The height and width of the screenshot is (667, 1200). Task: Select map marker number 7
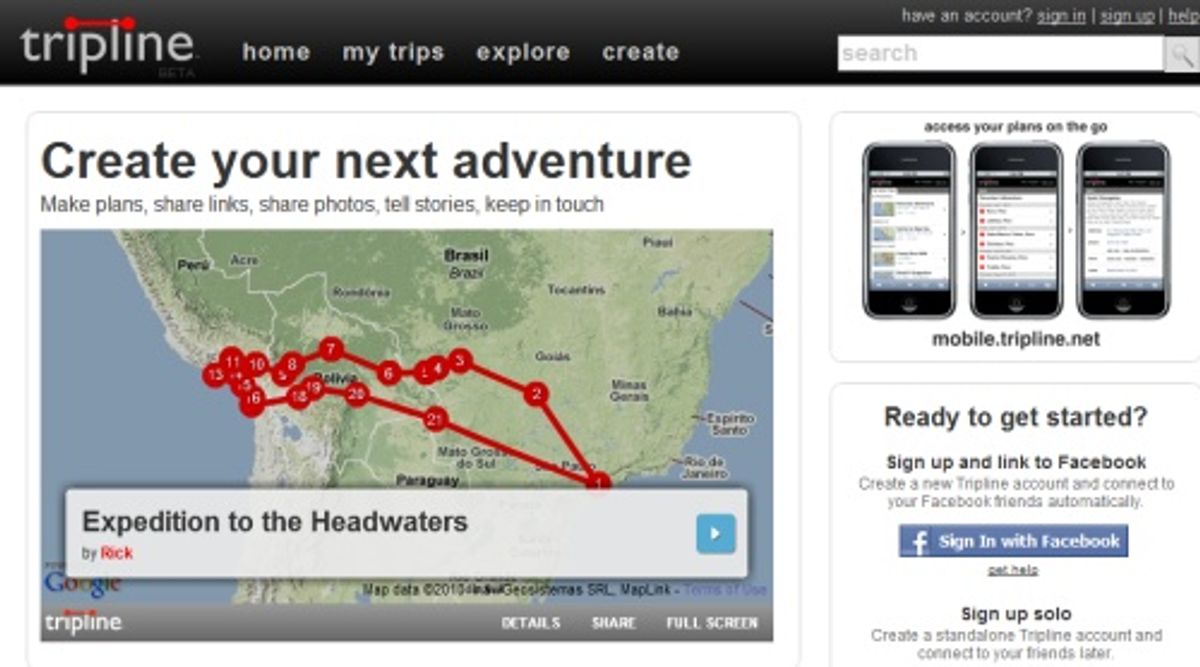tap(331, 350)
